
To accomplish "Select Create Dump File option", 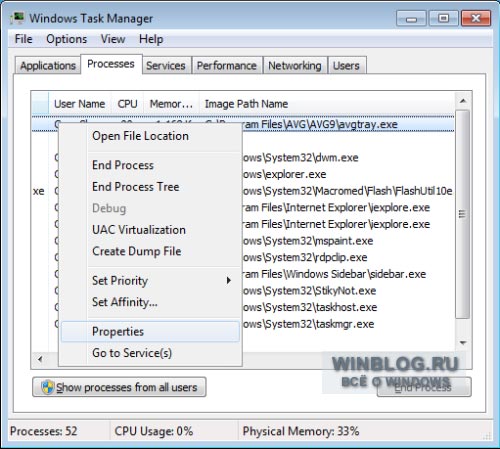I will 150,251.
